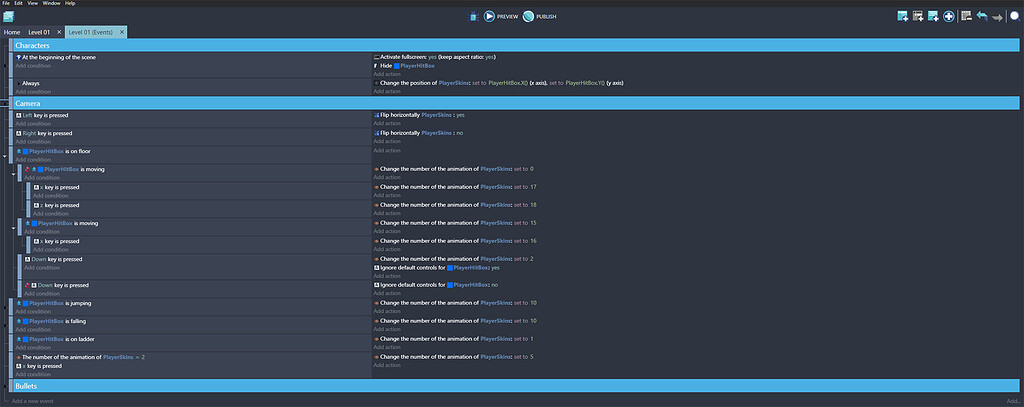Delete selected event toolbar icon

967,16
